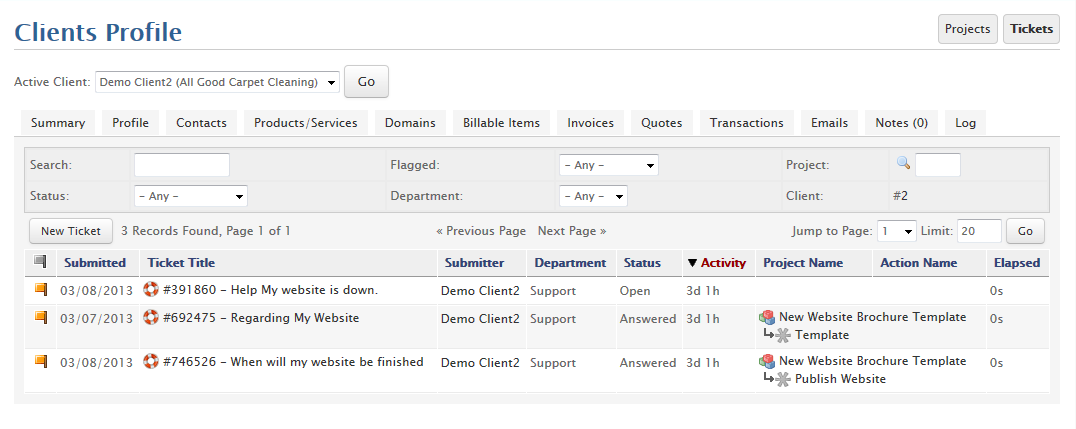Switch to the Invoices tab

pyautogui.click(x=590, y=123)
